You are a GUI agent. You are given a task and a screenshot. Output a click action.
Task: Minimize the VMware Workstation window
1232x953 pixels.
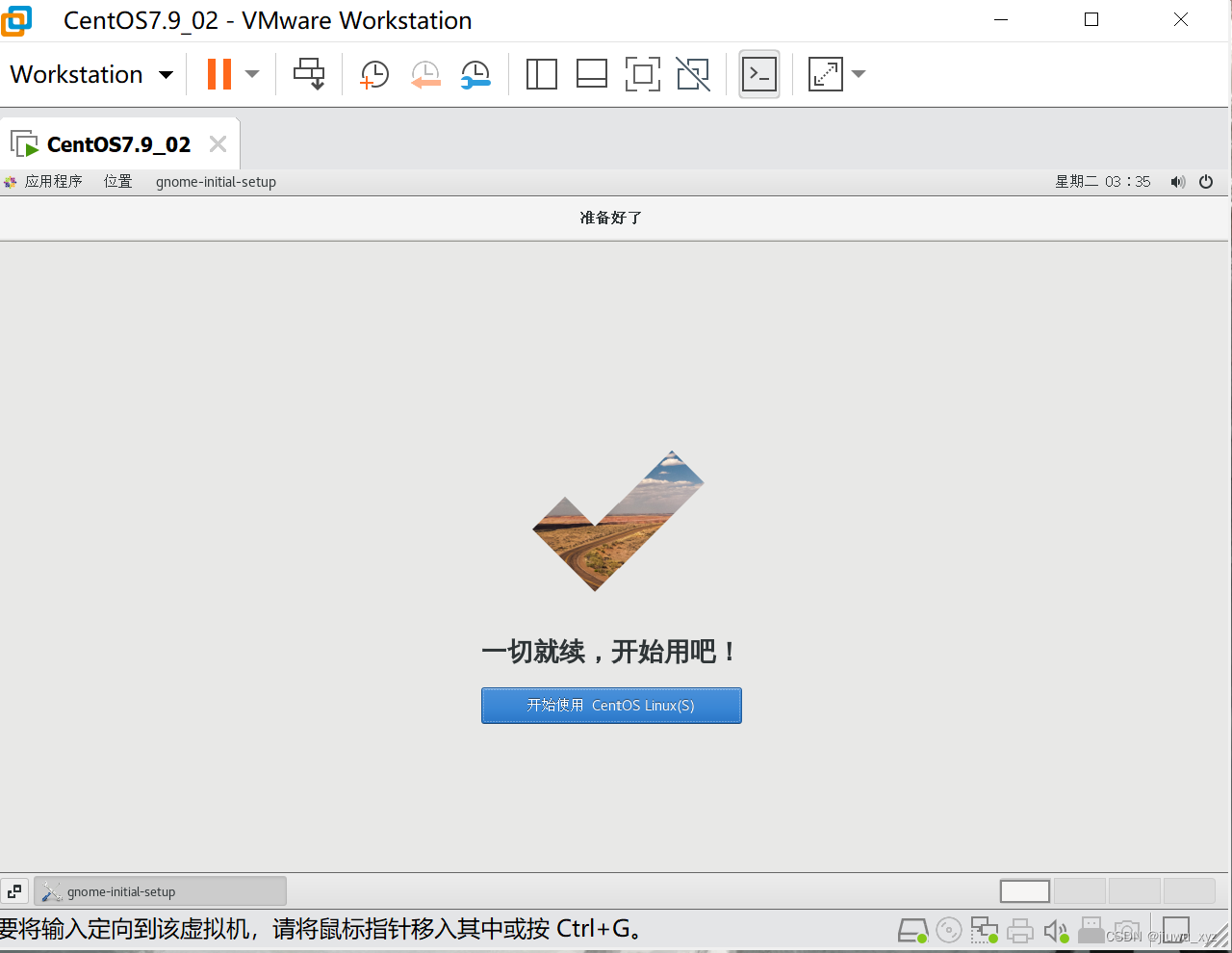pyautogui.click(x=1001, y=19)
